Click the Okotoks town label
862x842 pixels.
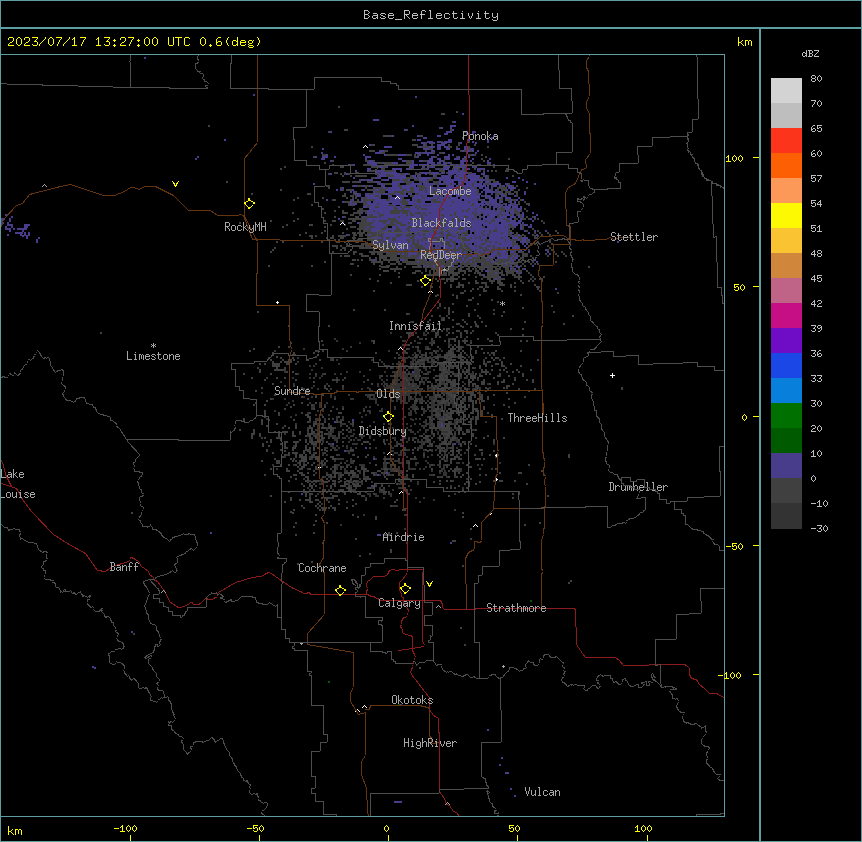click(412, 700)
